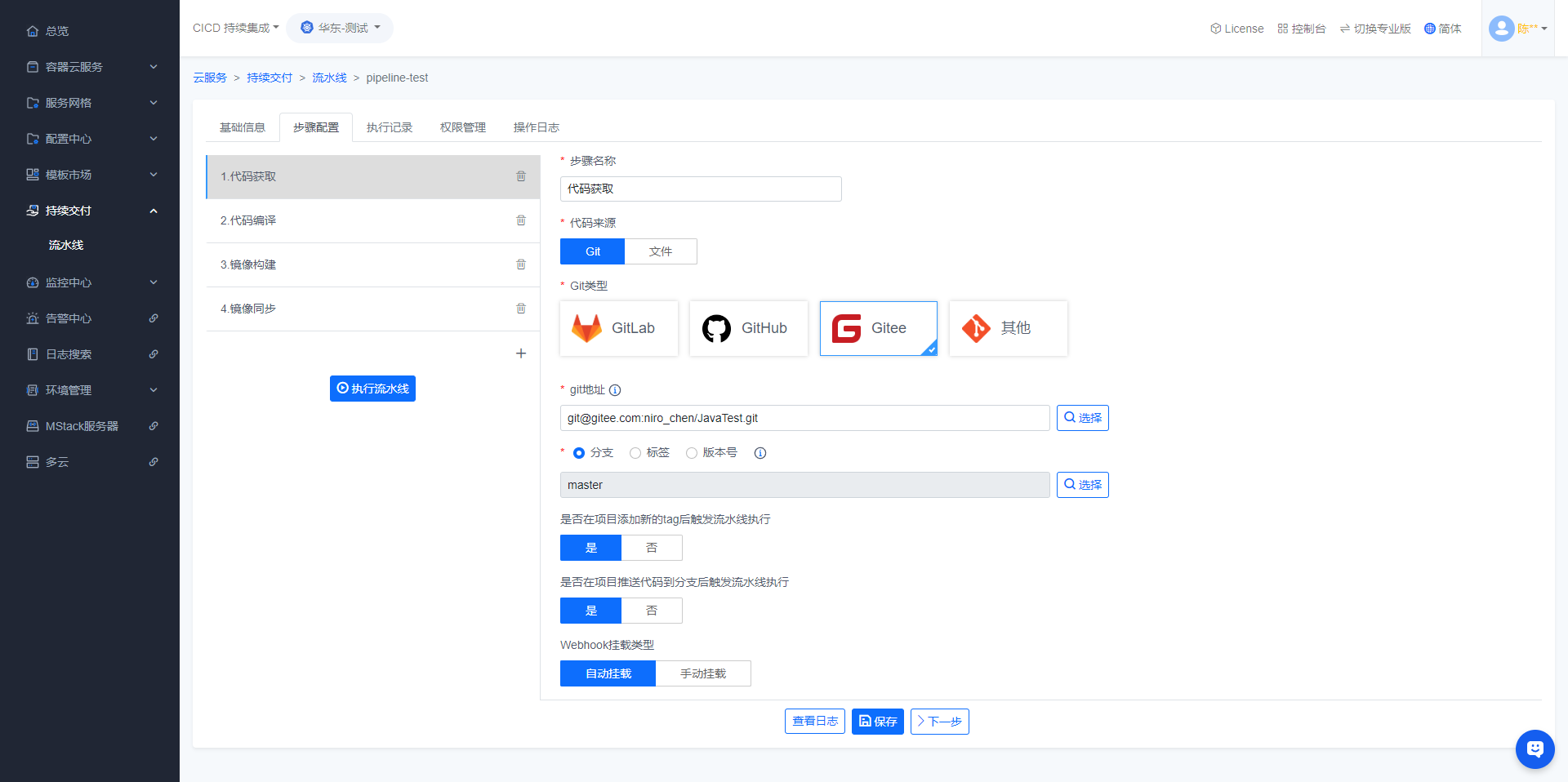Click the 执行流水线 button
Viewport: 1568px width, 782px height.
[x=372, y=389]
